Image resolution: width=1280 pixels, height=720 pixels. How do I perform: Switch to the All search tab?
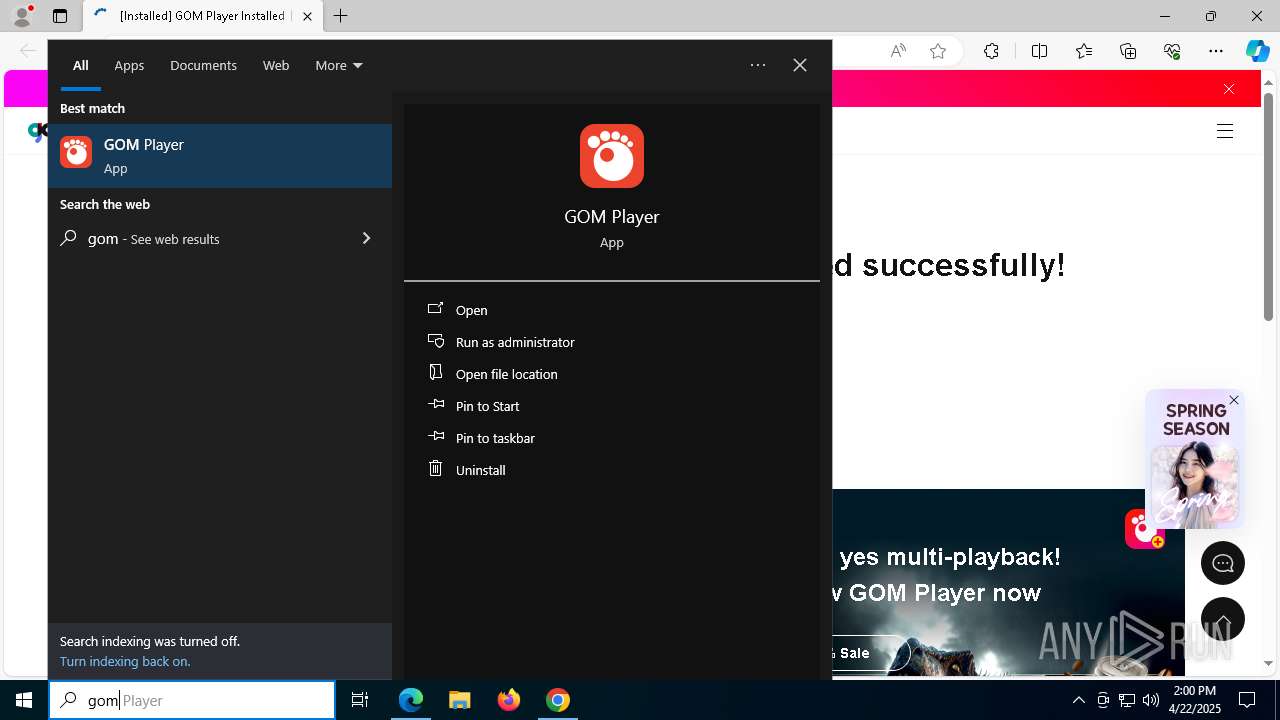point(81,65)
